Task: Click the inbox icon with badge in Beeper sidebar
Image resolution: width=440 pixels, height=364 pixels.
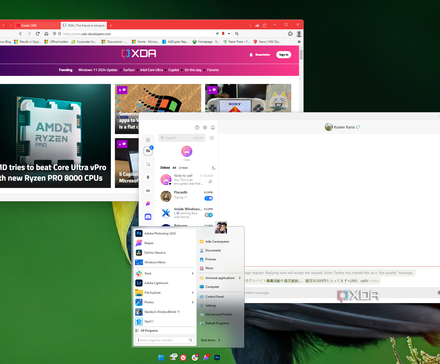Action: click(148, 151)
